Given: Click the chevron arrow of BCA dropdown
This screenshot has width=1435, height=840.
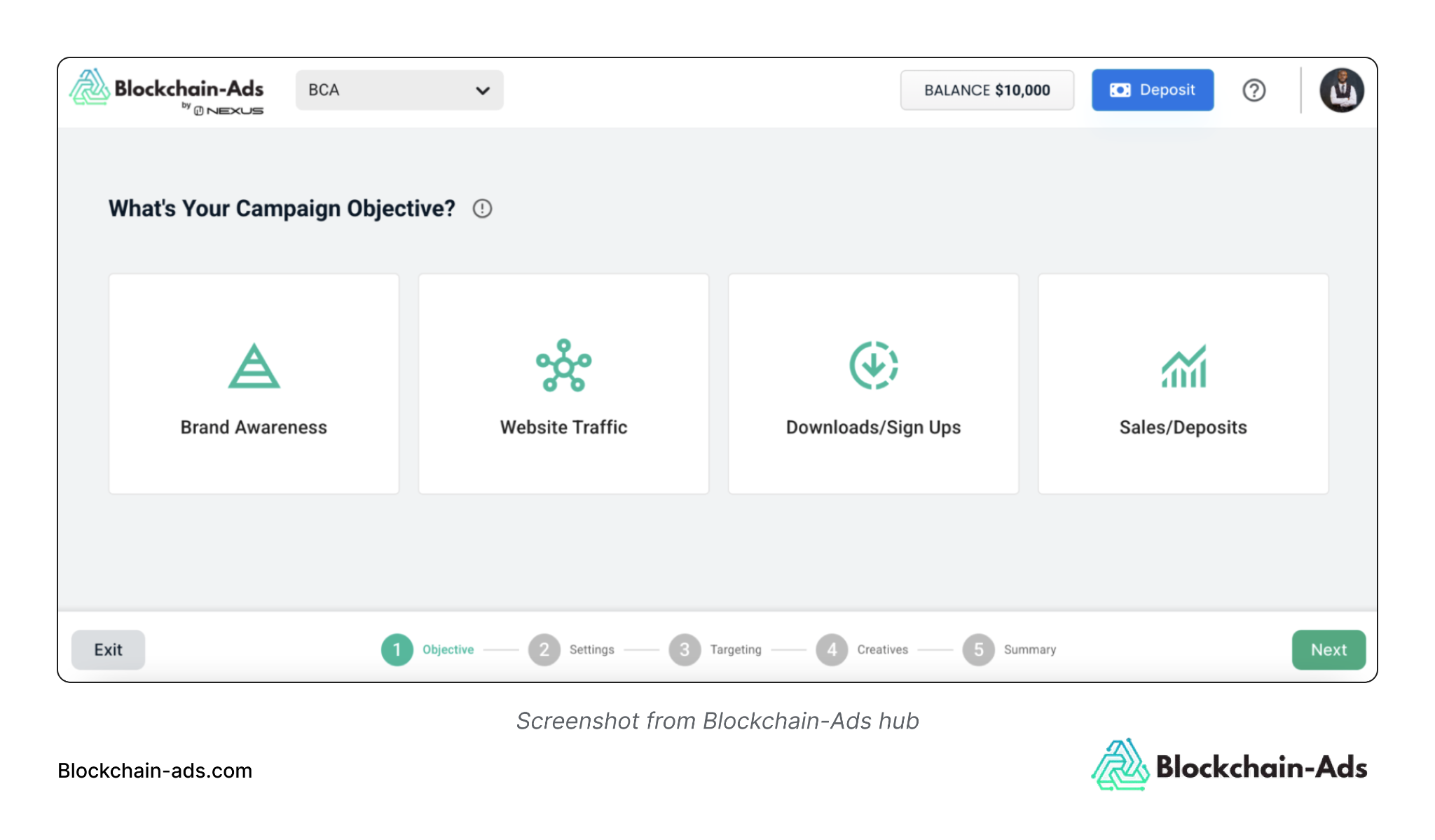Looking at the screenshot, I should coord(483,90).
